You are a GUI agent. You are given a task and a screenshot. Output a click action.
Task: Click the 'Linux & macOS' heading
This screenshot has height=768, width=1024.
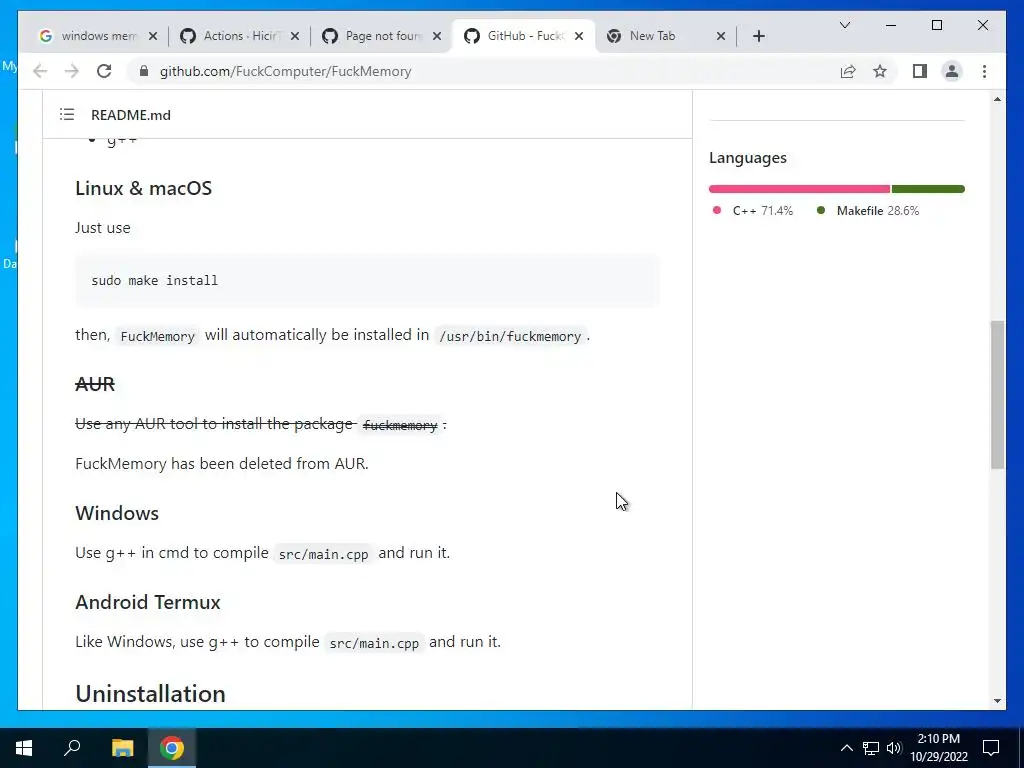pyautogui.click(x=144, y=188)
